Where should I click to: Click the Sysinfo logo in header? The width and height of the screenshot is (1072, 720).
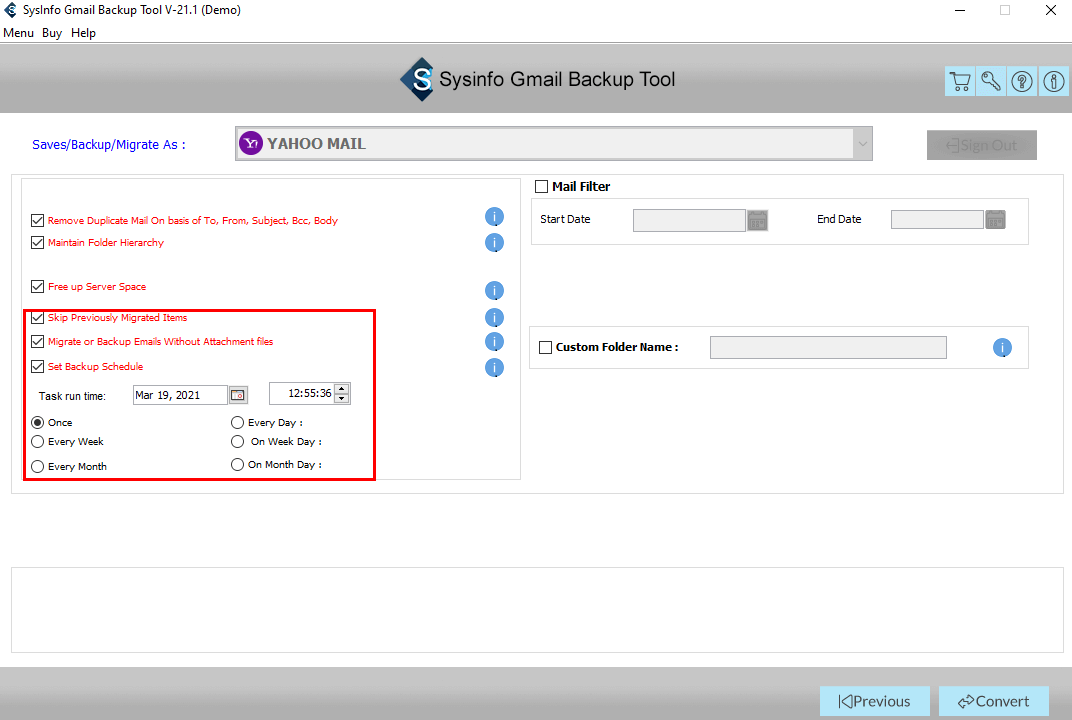pos(418,79)
